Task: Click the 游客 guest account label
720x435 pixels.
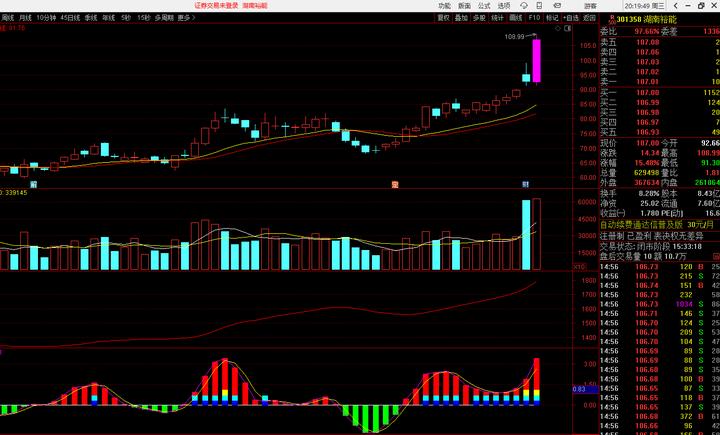Action: pos(591,6)
